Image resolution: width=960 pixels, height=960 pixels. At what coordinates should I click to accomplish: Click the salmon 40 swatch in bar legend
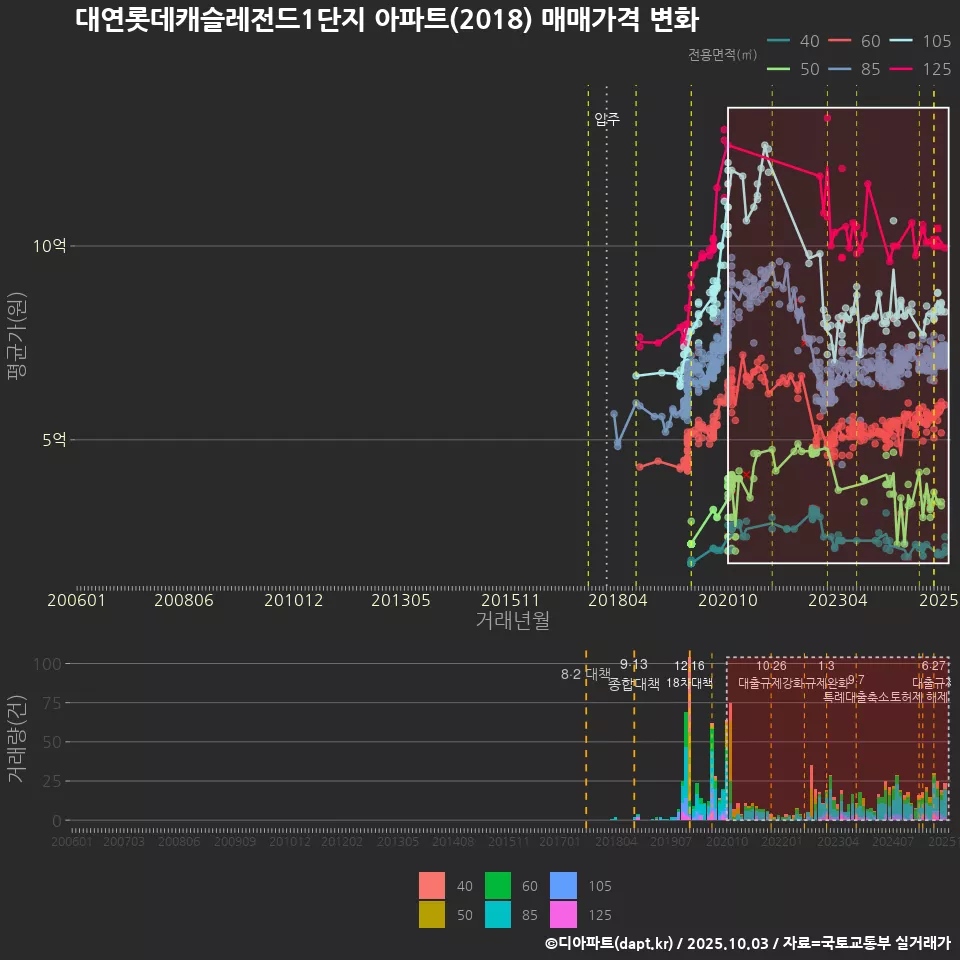[x=431, y=886]
